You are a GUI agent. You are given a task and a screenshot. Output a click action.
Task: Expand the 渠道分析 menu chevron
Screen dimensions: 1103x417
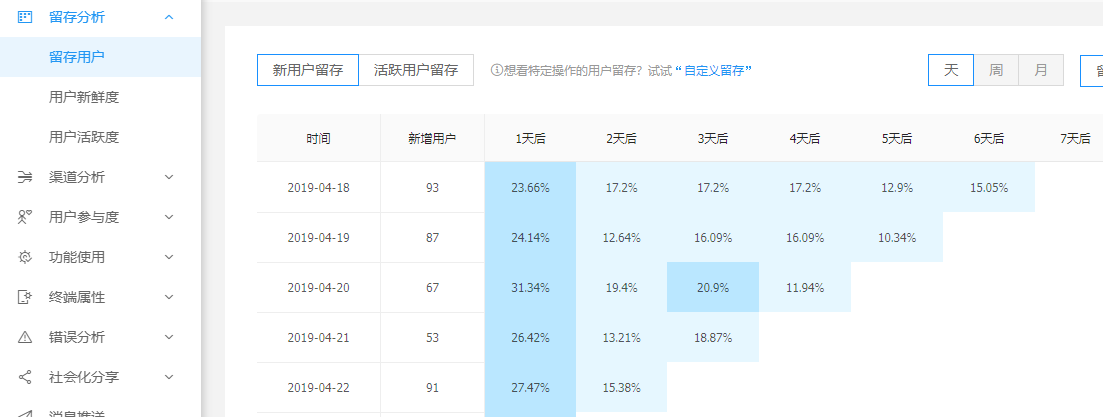pyautogui.click(x=168, y=177)
